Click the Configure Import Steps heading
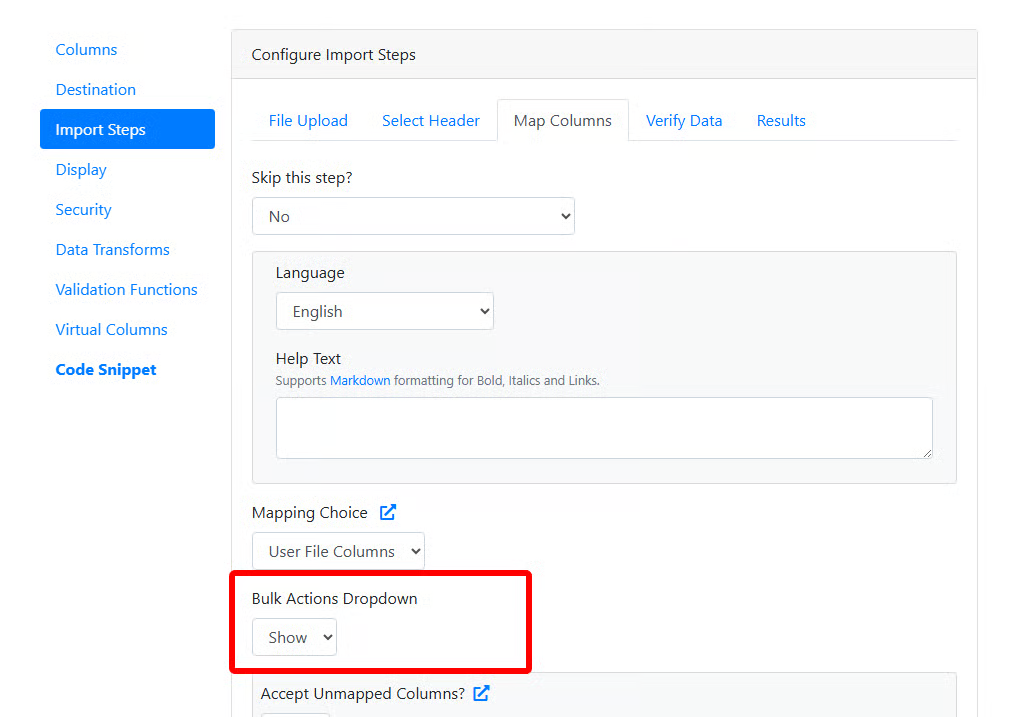1031x717 pixels. point(333,55)
